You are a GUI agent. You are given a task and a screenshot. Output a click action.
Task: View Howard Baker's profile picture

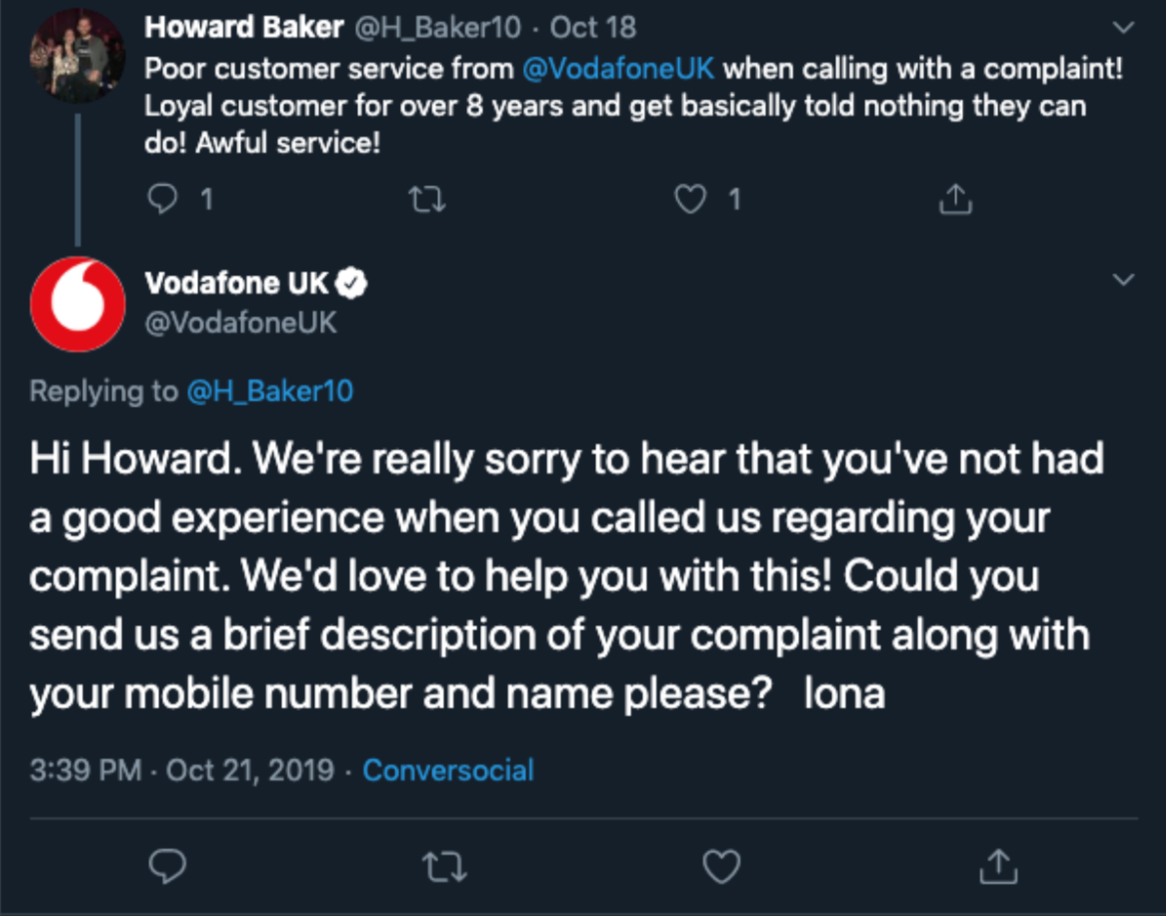(x=77, y=55)
